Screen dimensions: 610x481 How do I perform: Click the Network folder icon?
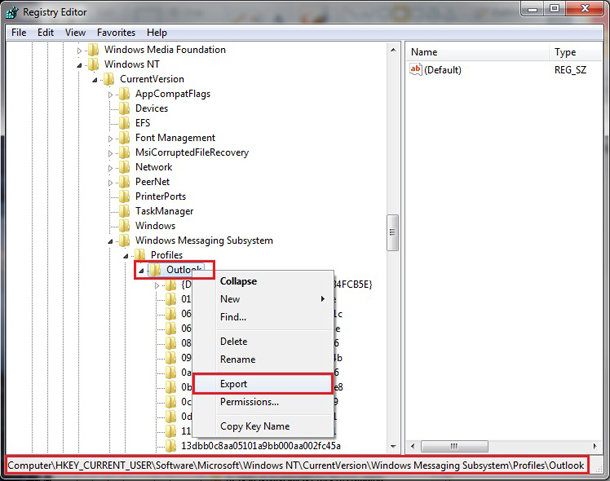[124, 167]
